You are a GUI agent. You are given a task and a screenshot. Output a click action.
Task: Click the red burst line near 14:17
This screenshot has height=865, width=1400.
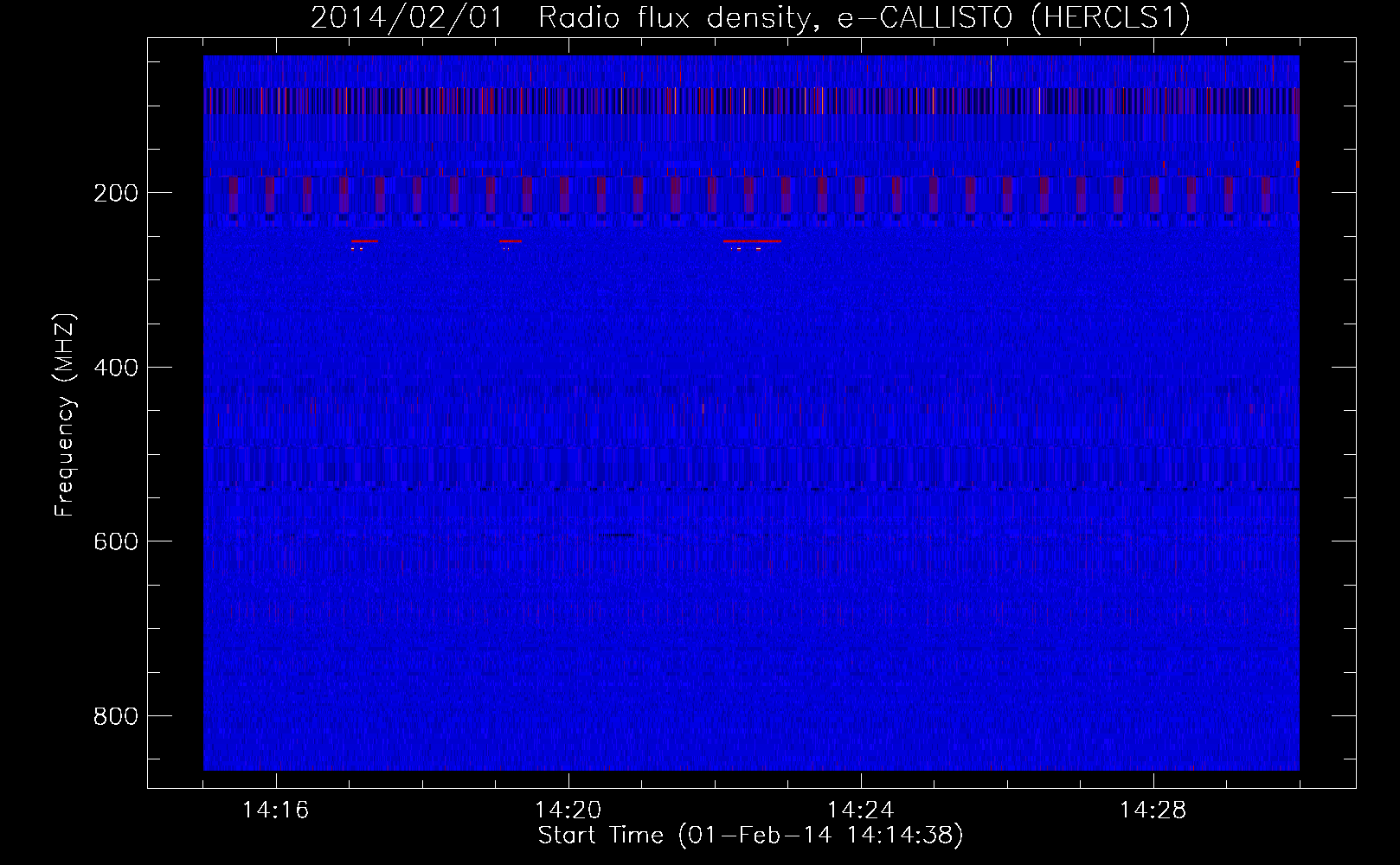point(364,241)
